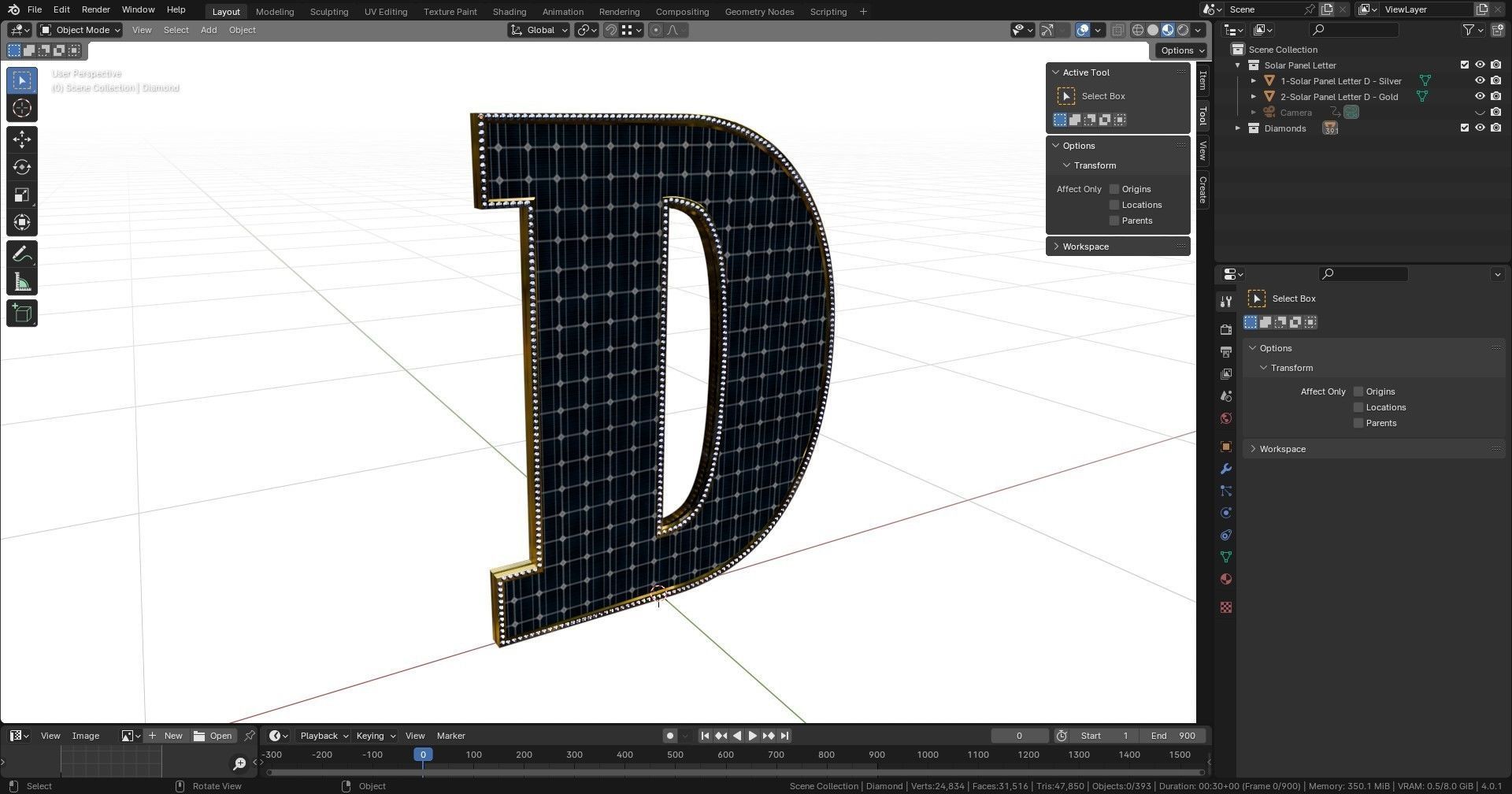Open the Object Constraints properties tab

1225,535
